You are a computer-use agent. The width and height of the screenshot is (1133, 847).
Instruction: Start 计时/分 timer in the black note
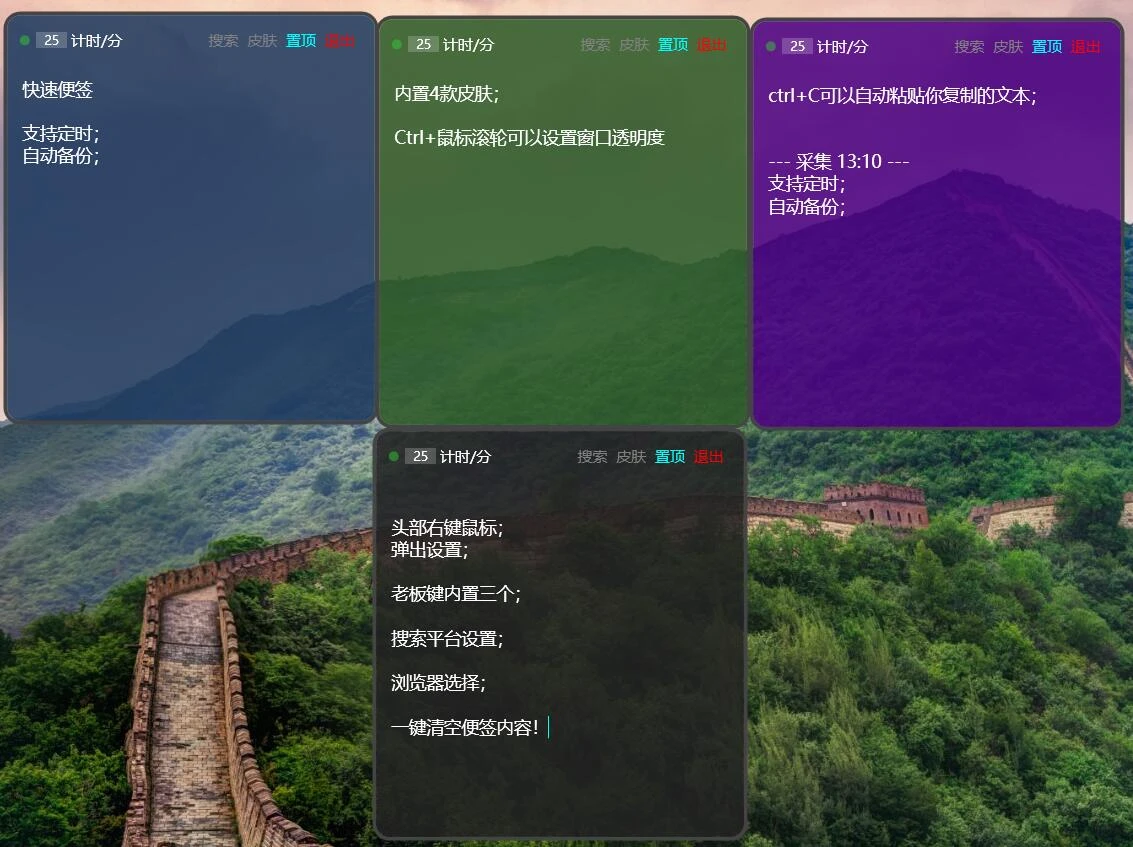coord(465,457)
